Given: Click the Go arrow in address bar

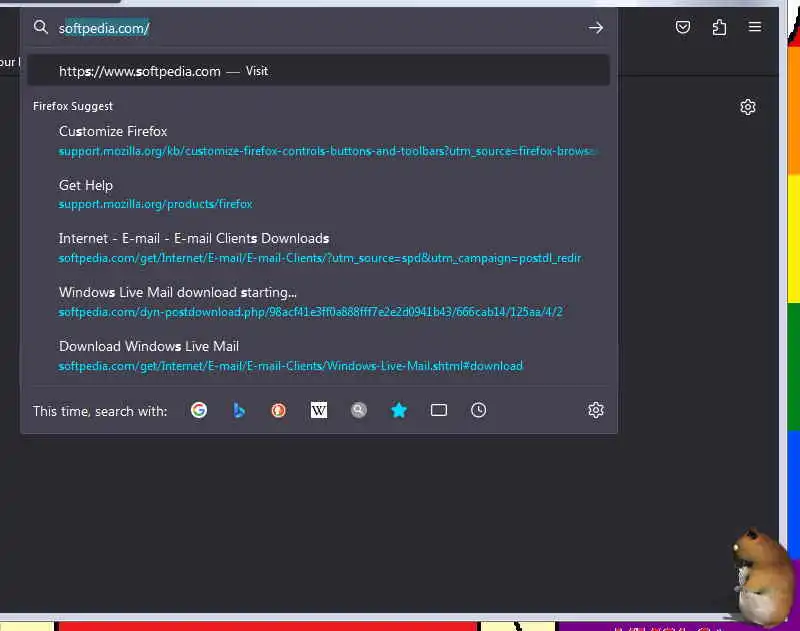Looking at the screenshot, I should tap(595, 28).
